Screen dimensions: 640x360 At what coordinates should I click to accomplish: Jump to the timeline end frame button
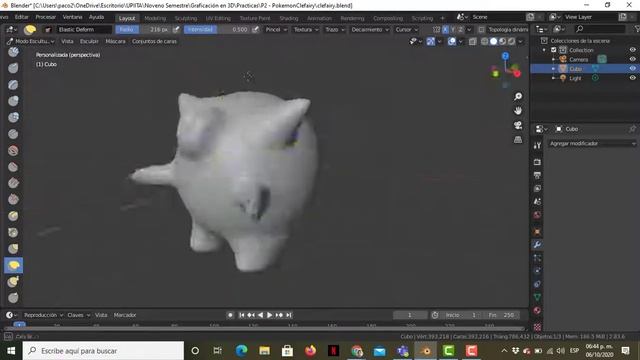click(x=289, y=315)
